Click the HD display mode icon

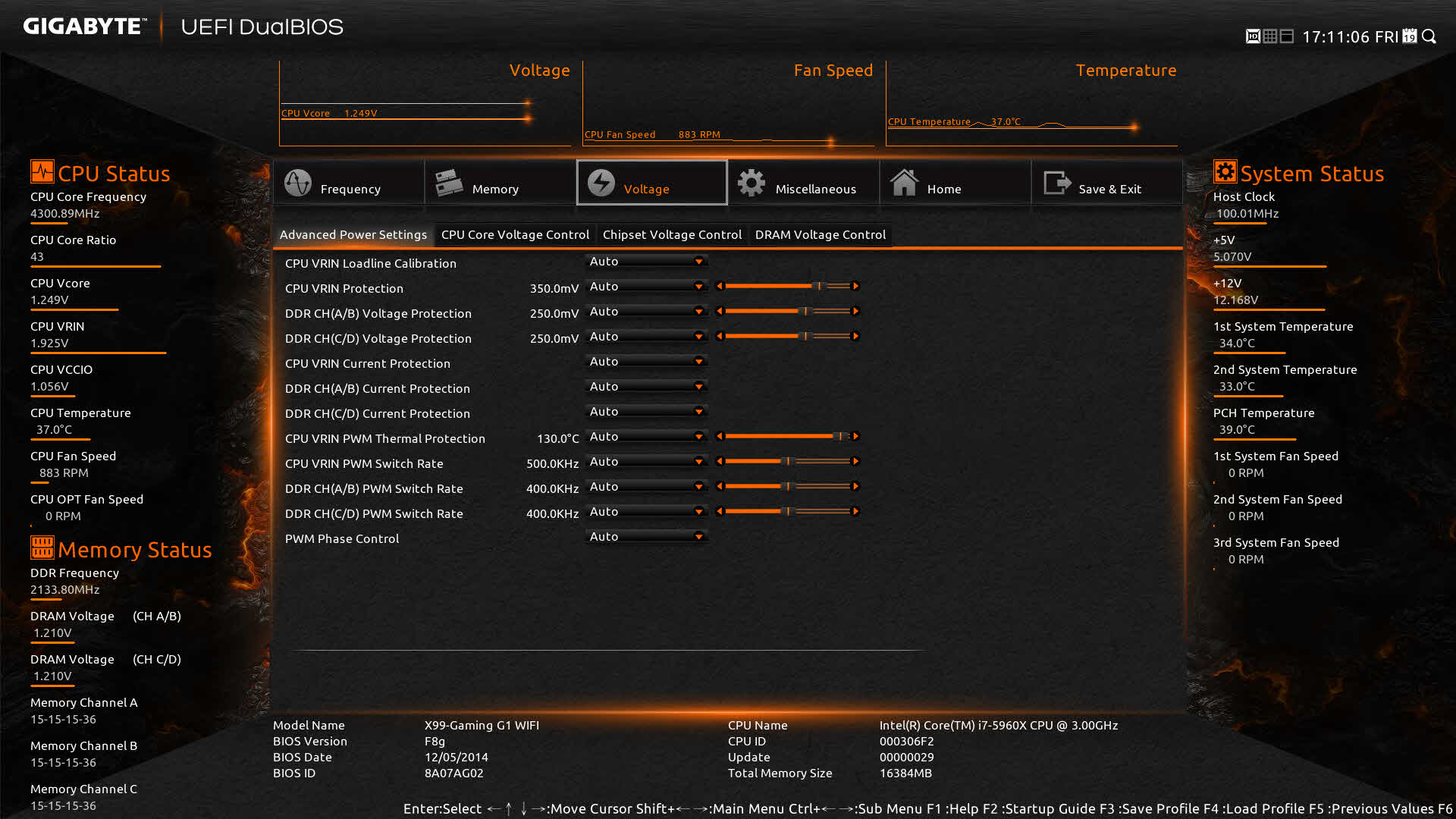tap(1253, 36)
